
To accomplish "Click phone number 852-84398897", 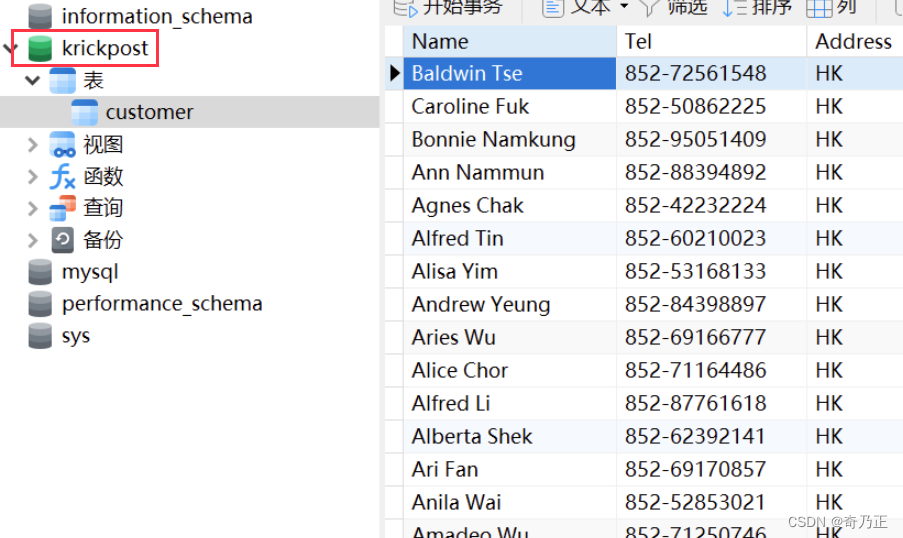I will click(x=696, y=304).
